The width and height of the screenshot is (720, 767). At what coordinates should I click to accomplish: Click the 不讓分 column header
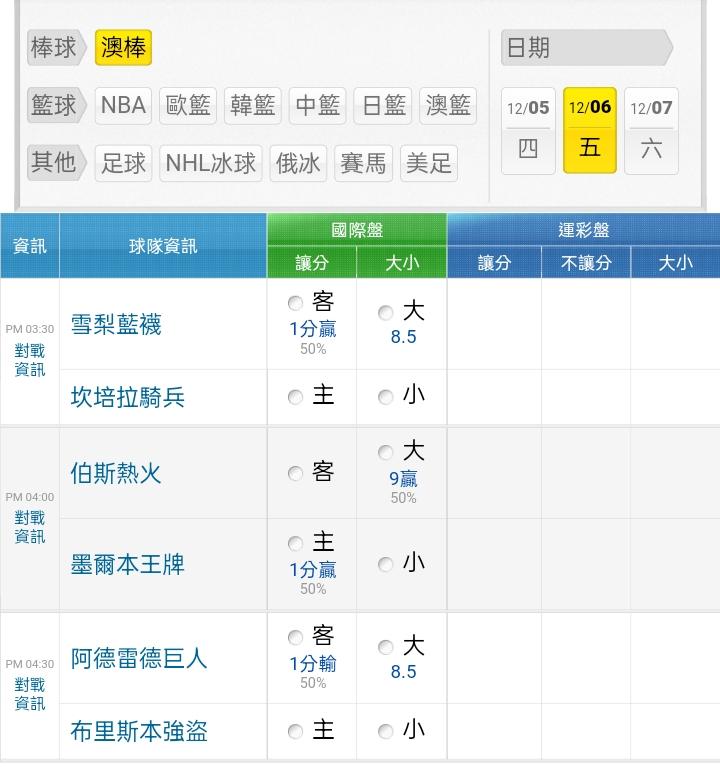pyautogui.click(x=586, y=263)
